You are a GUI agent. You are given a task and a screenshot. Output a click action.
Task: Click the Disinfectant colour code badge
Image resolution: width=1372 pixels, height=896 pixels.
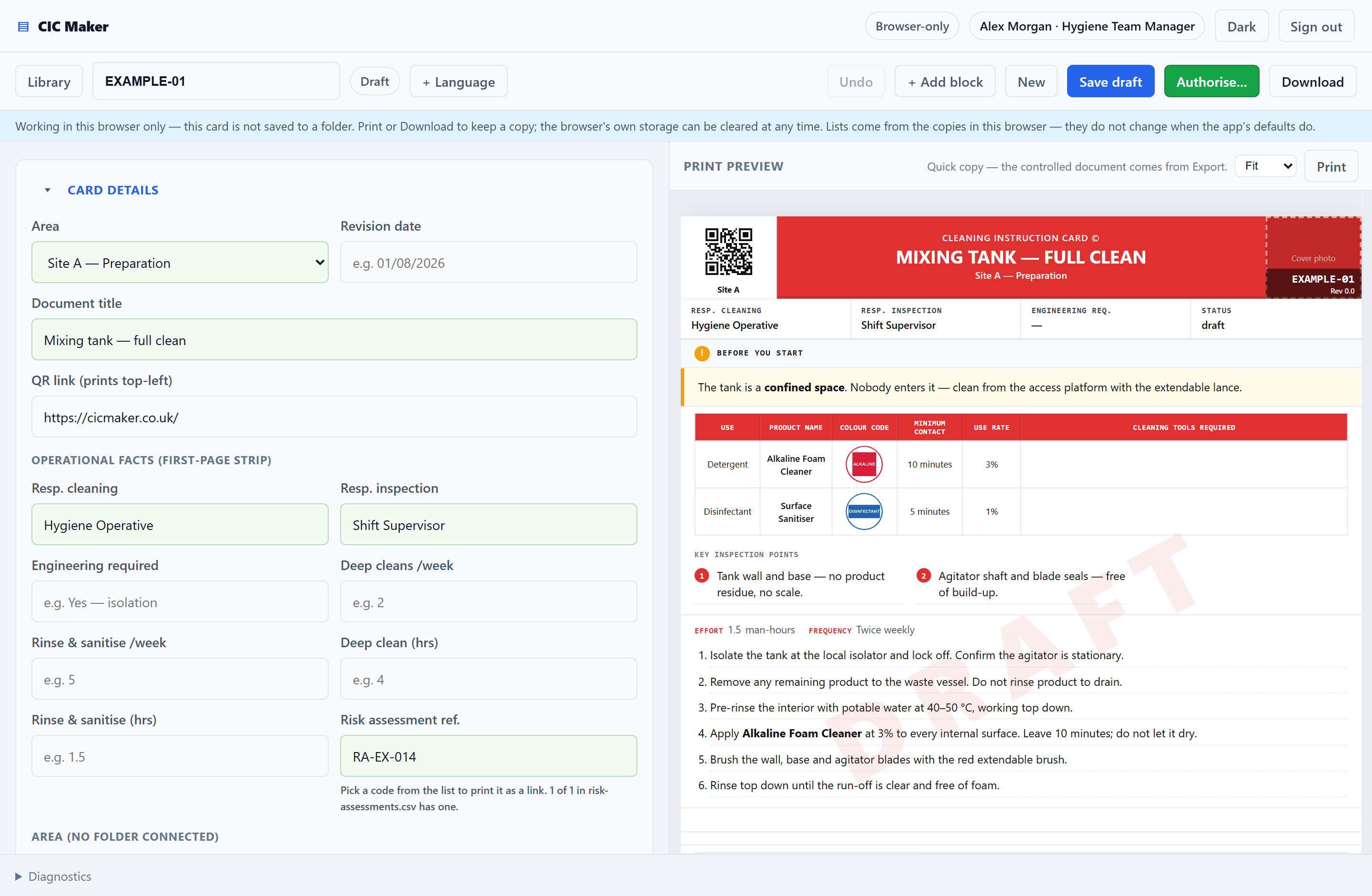(x=864, y=511)
